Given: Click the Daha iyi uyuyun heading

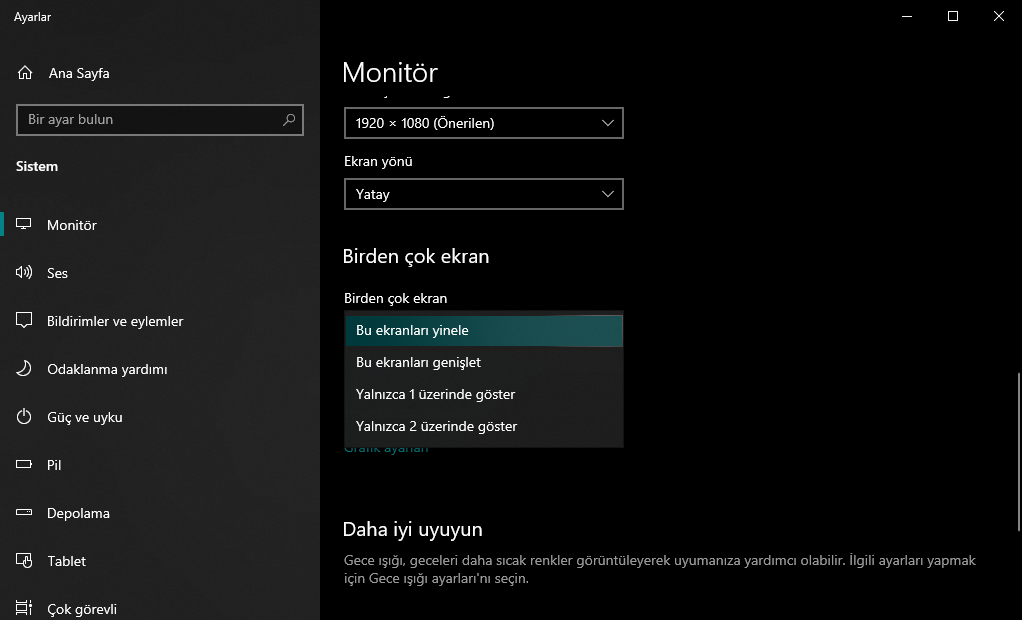Looking at the screenshot, I should click(x=413, y=529).
